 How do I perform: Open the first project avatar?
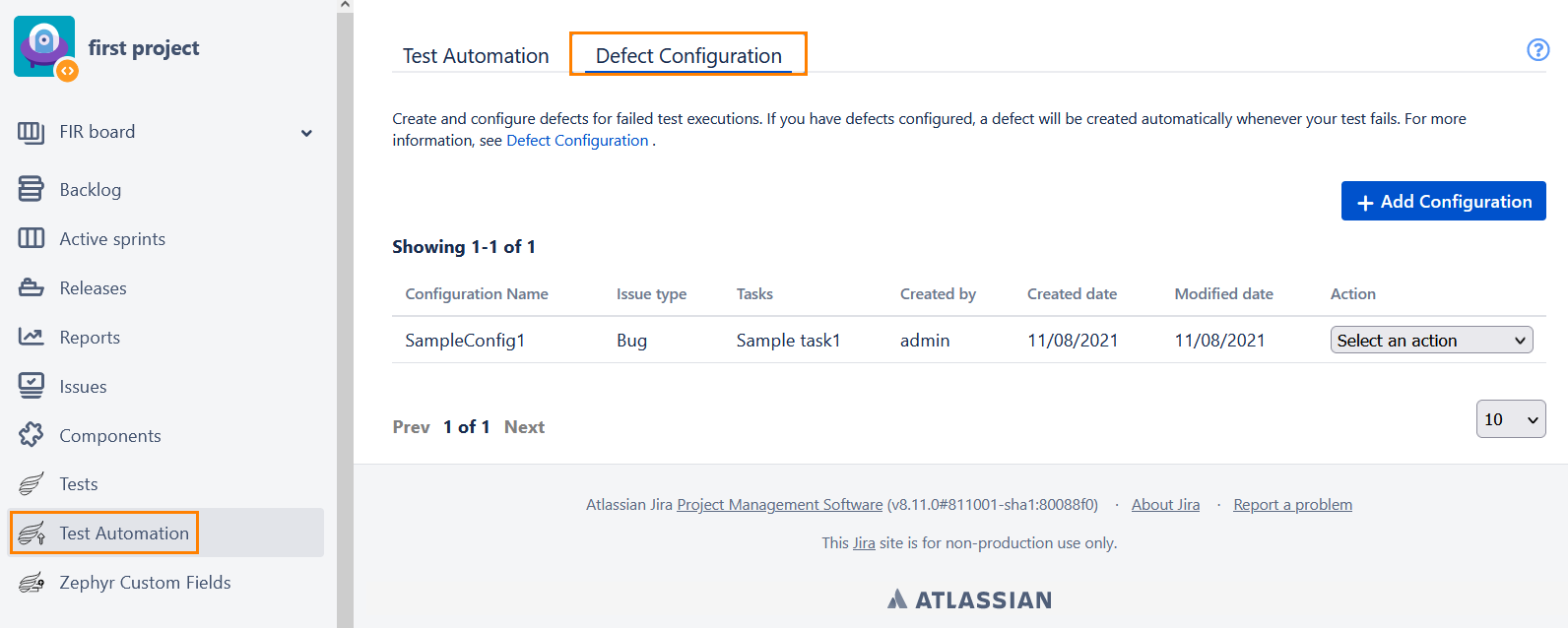click(43, 46)
